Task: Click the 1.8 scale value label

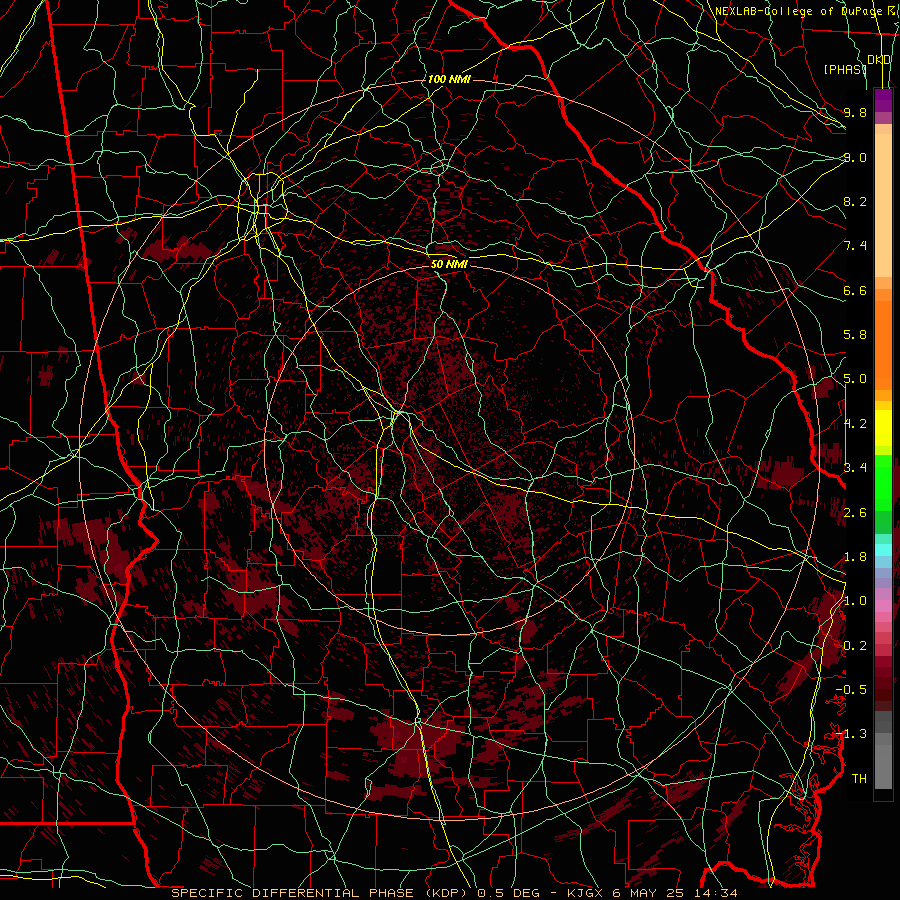Action: (855, 557)
